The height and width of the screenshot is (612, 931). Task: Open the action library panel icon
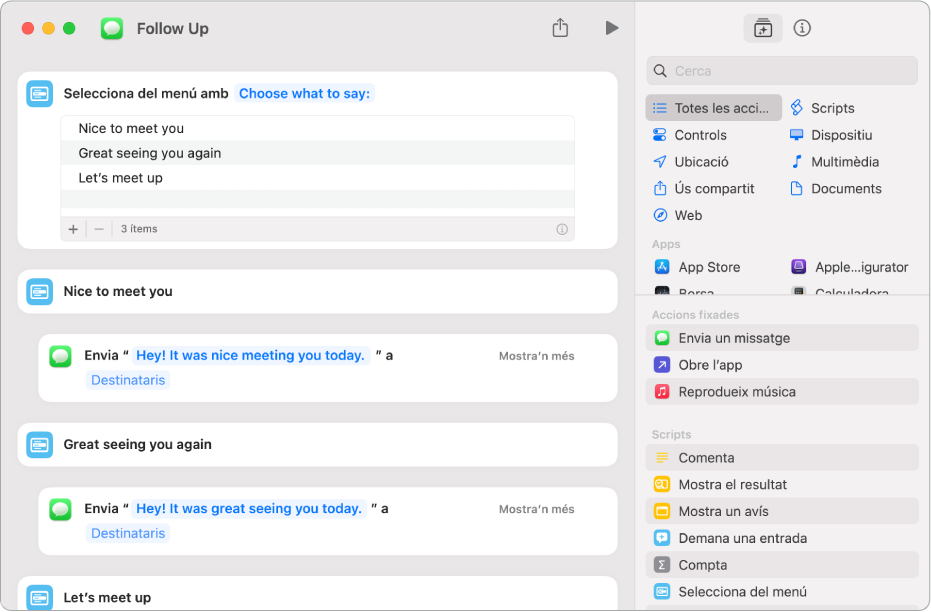tap(762, 28)
